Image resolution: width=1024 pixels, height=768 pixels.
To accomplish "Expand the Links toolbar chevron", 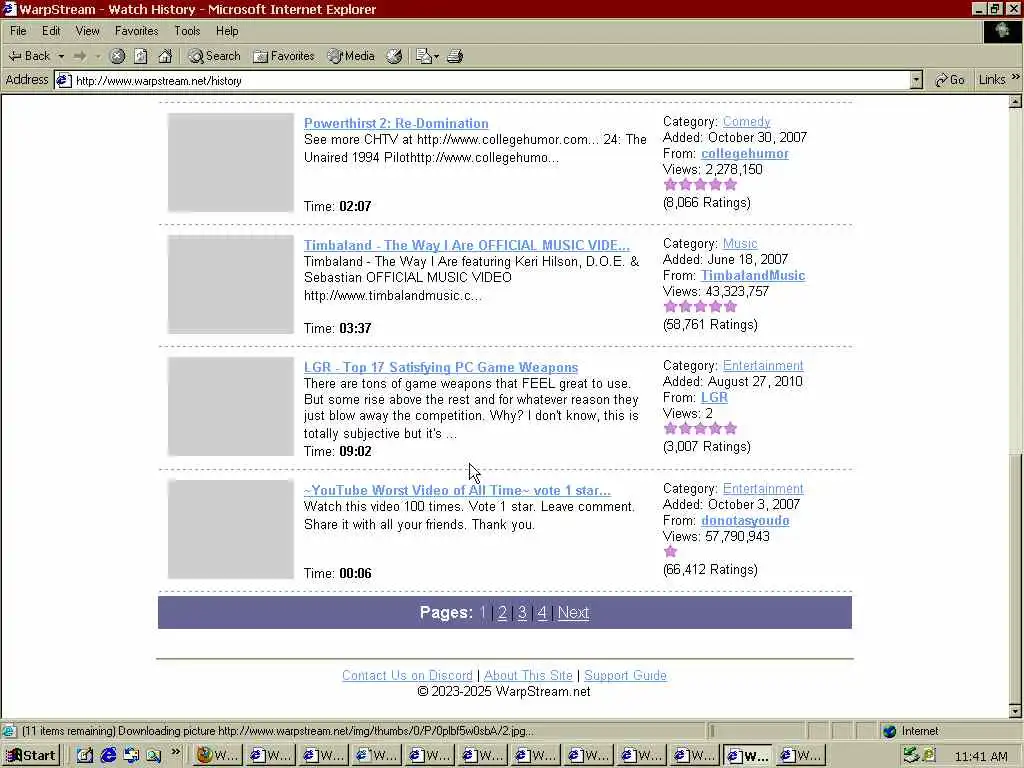I will pos(1016,77).
